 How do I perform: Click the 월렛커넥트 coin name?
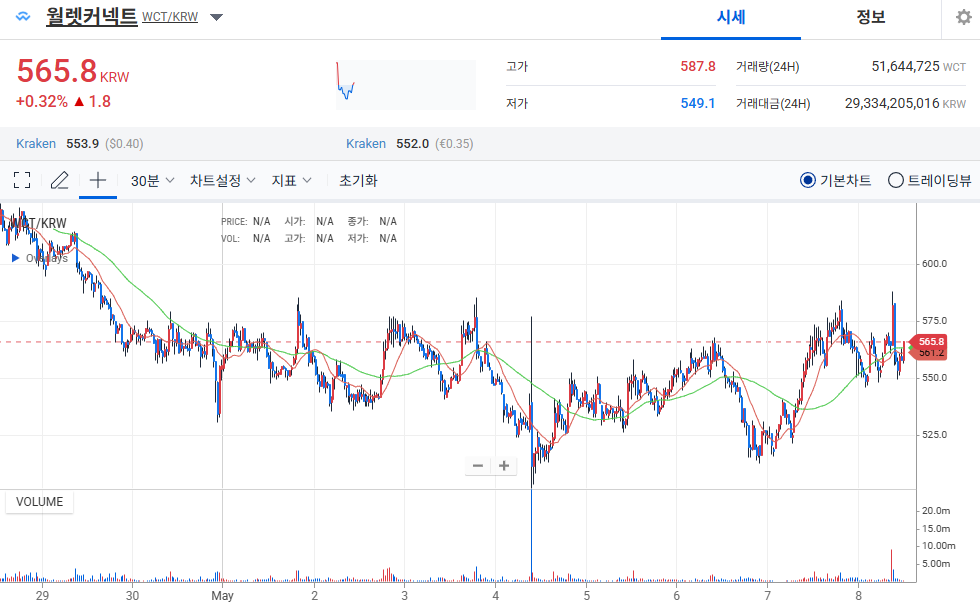pyautogui.click(x=91, y=16)
